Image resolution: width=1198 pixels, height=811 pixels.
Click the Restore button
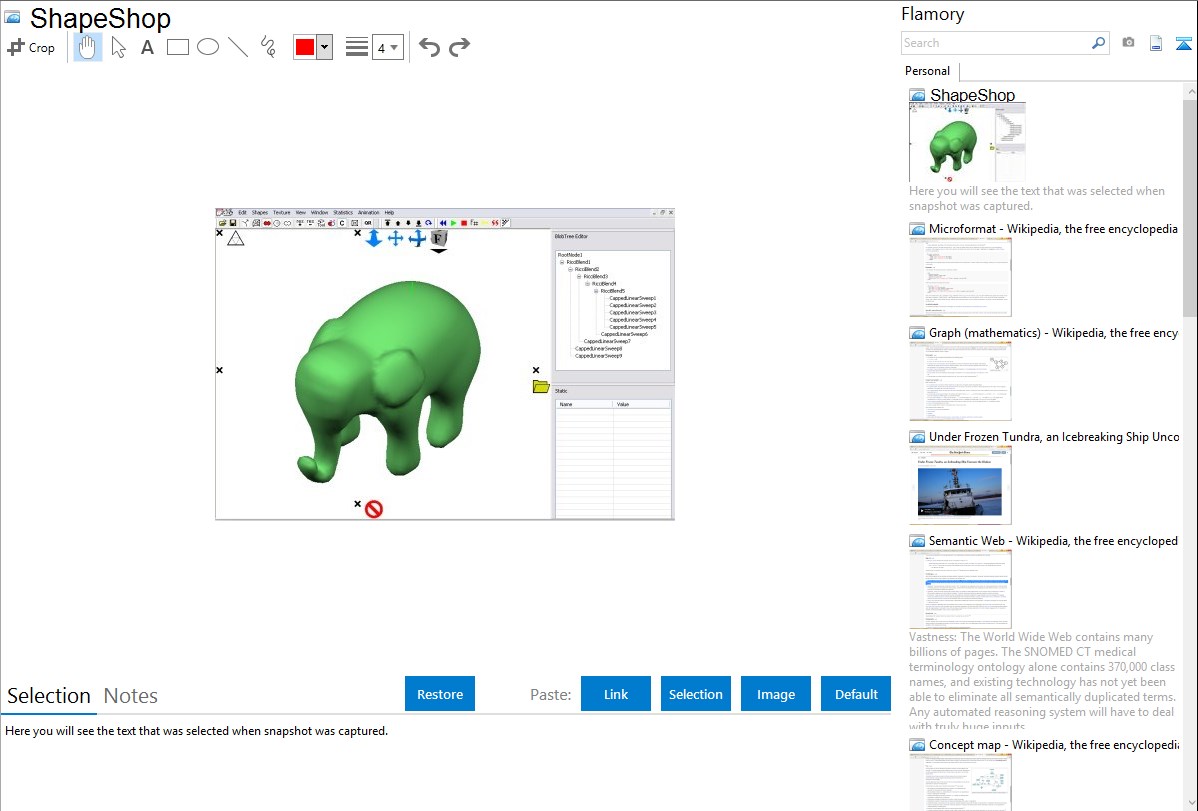[440, 694]
